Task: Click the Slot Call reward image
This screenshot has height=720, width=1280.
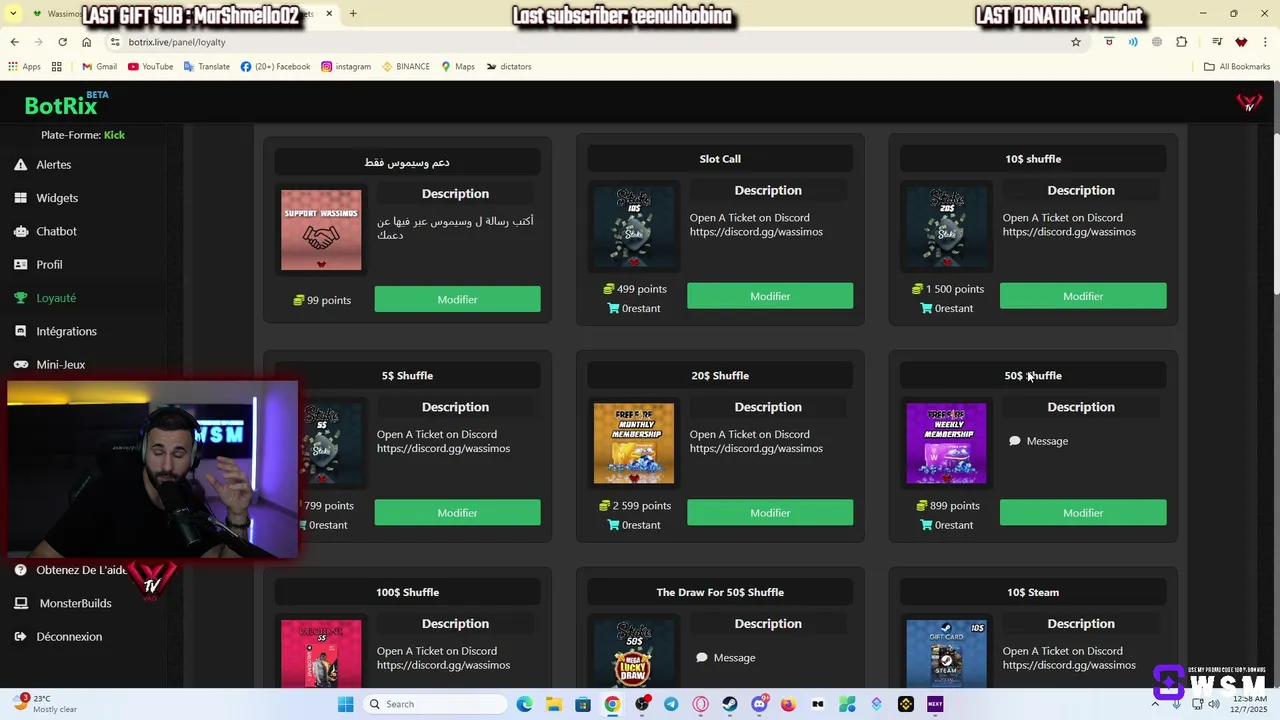Action: click(x=634, y=227)
